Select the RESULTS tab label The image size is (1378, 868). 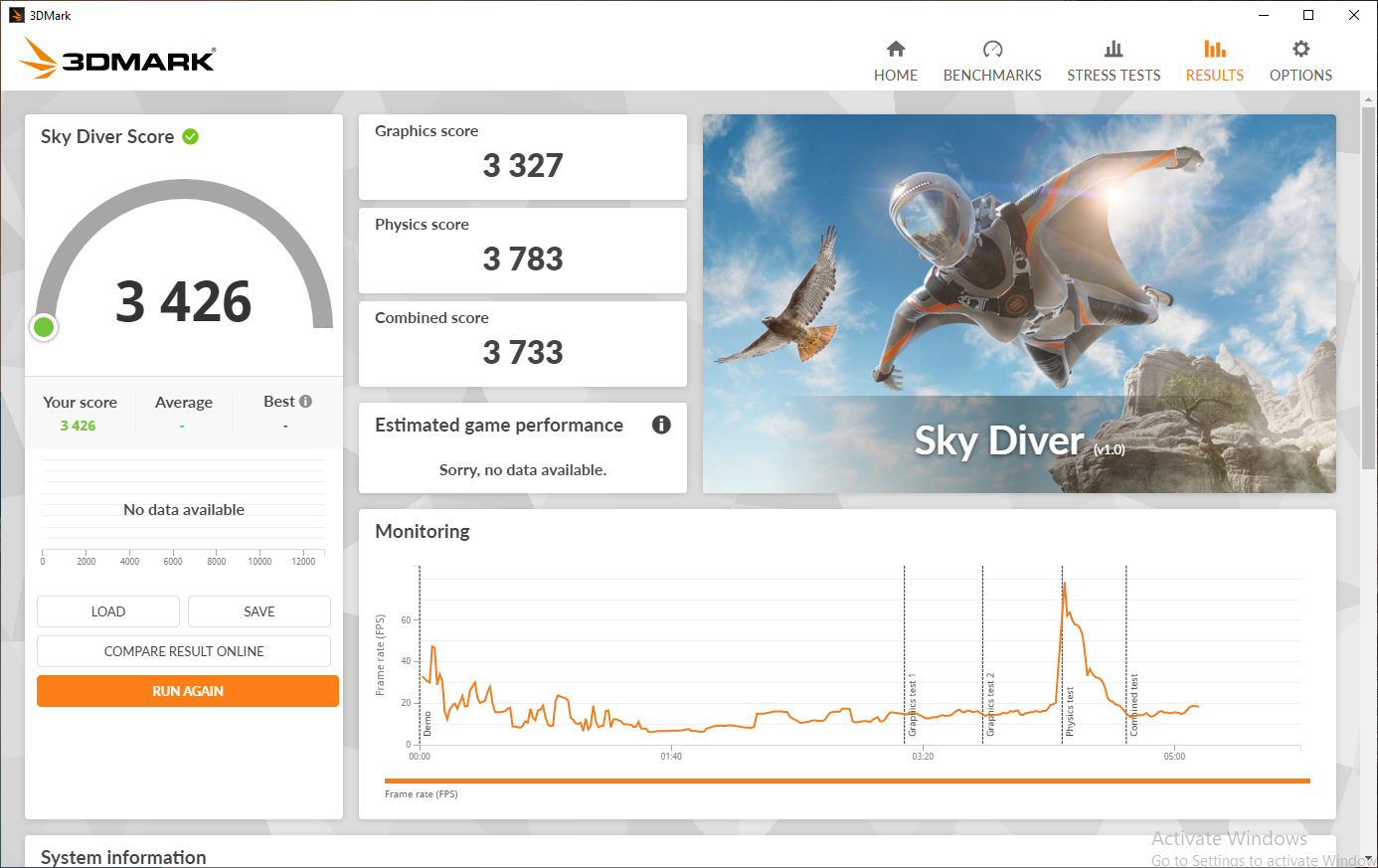click(x=1215, y=76)
